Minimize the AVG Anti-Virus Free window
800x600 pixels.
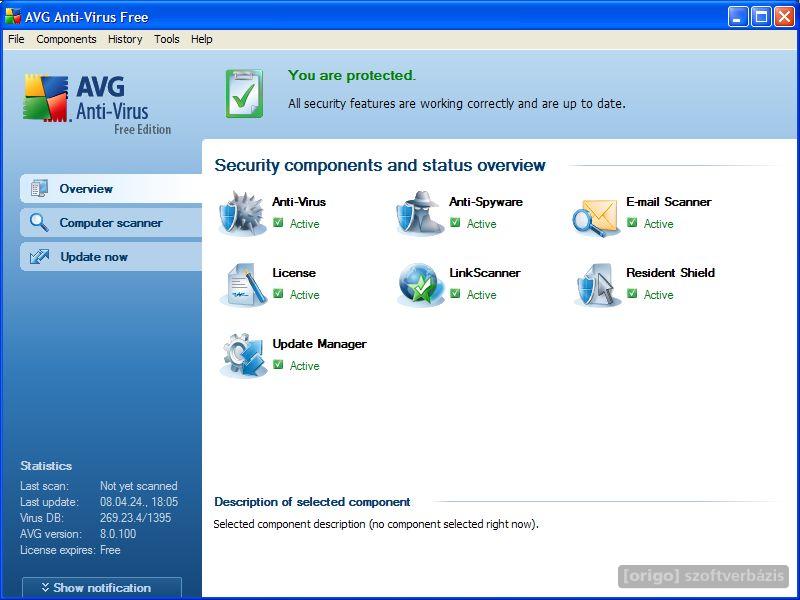click(737, 17)
